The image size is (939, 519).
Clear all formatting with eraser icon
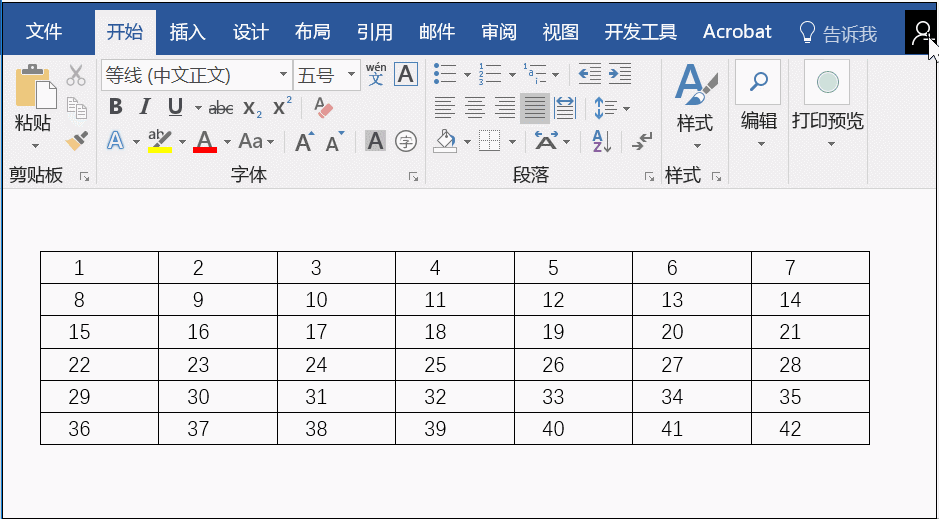(x=323, y=108)
